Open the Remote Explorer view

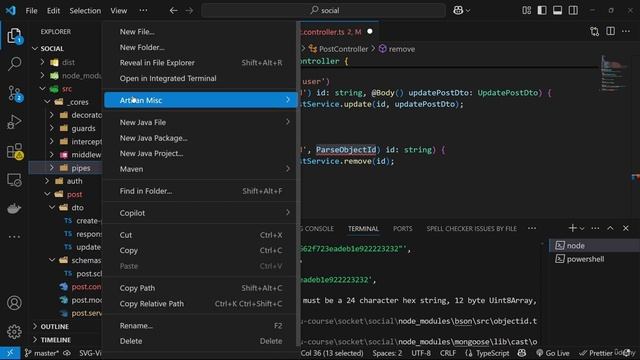tap(14, 180)
